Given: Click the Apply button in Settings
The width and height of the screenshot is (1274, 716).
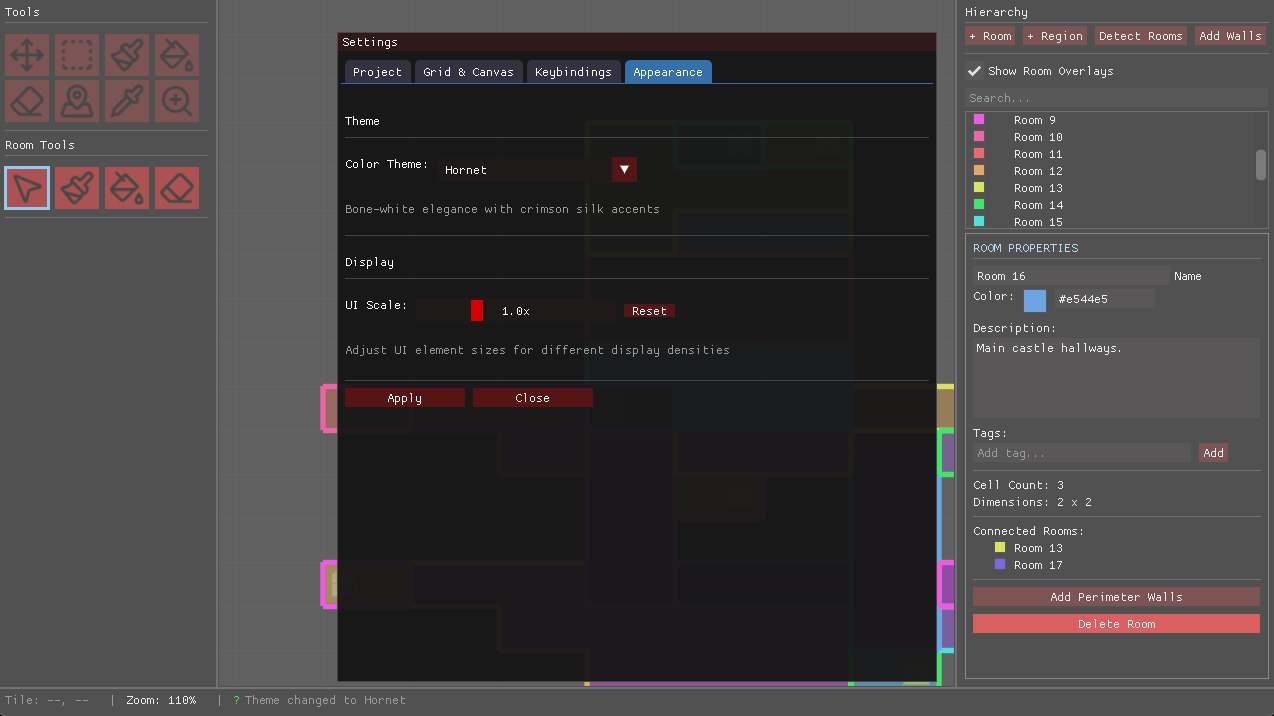Looking at the screenshot, I should [x=405, y=398].
